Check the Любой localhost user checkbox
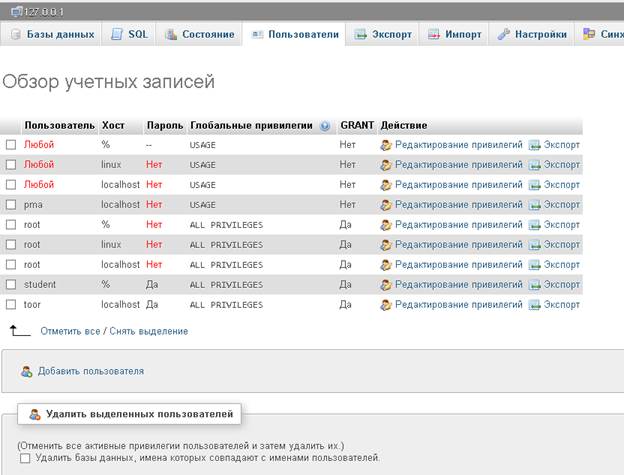 11,185
